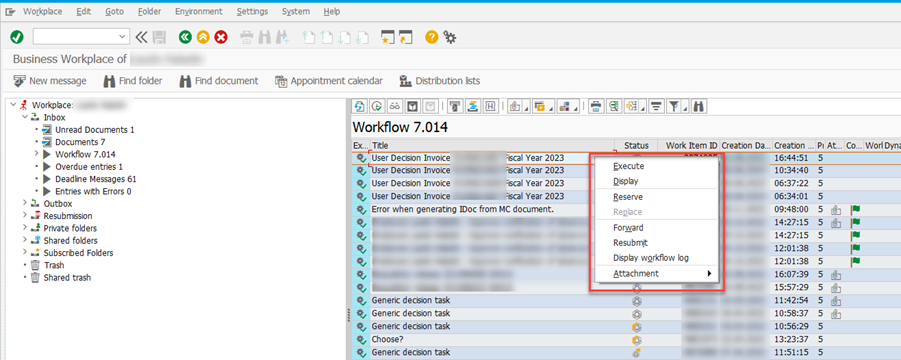
Task: Click the Print icon in worklist toolbar
Action: tap(596, 106)
